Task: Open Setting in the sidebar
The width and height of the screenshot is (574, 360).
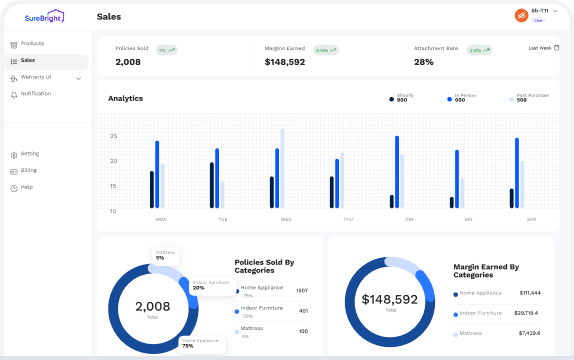Action: coord(30,154)
